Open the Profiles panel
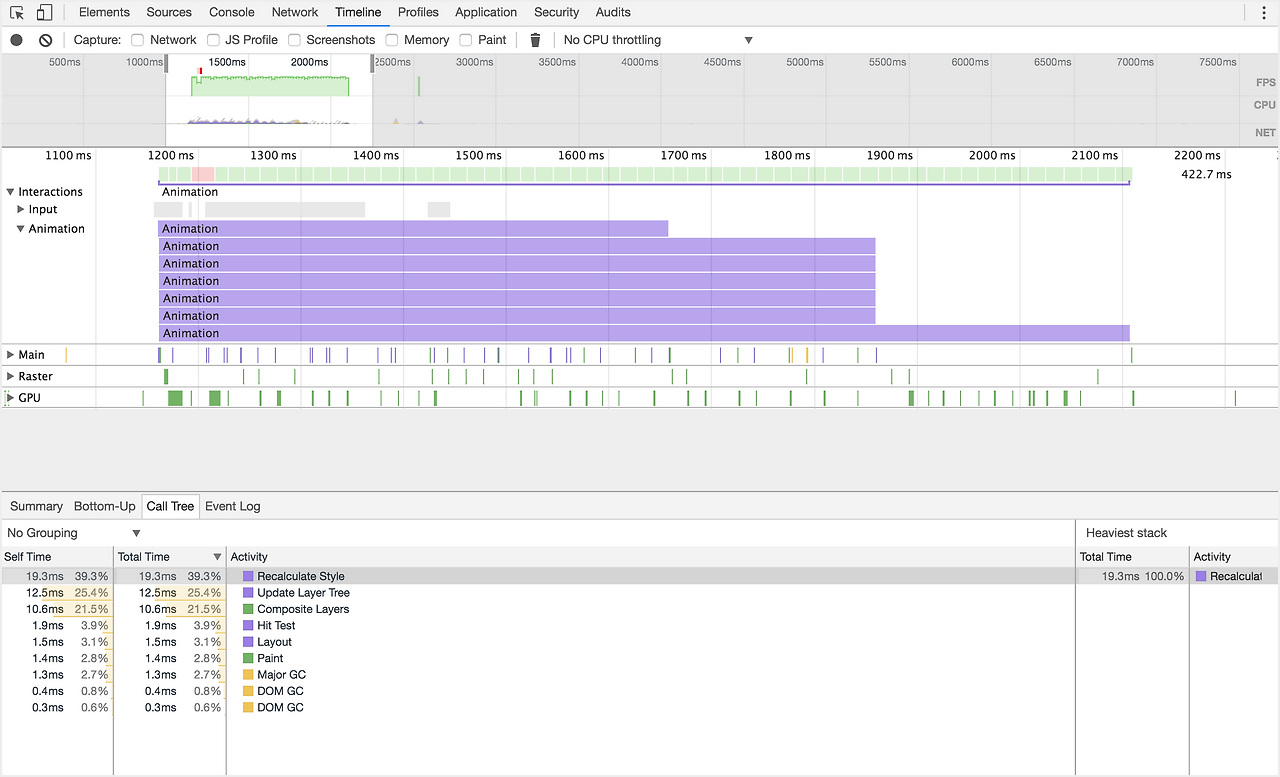Viewport: 1280px width, 777px height. coord(418,13)
